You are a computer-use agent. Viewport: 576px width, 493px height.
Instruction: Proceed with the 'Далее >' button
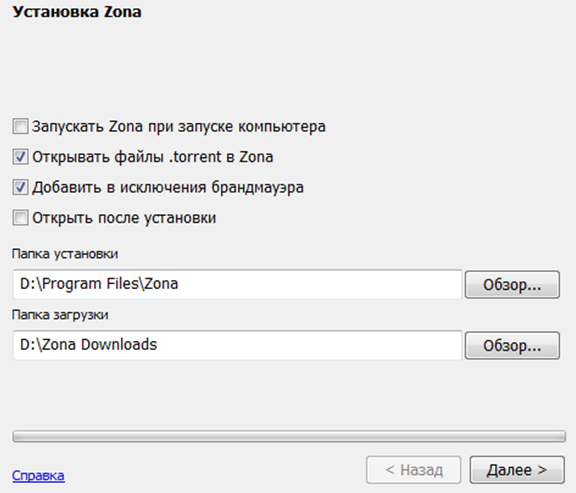point(517,470)
